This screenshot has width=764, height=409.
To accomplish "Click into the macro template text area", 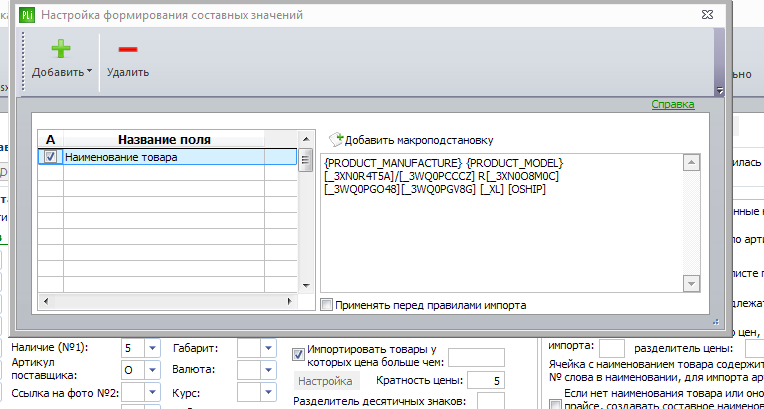I will [x=502, y=223].
